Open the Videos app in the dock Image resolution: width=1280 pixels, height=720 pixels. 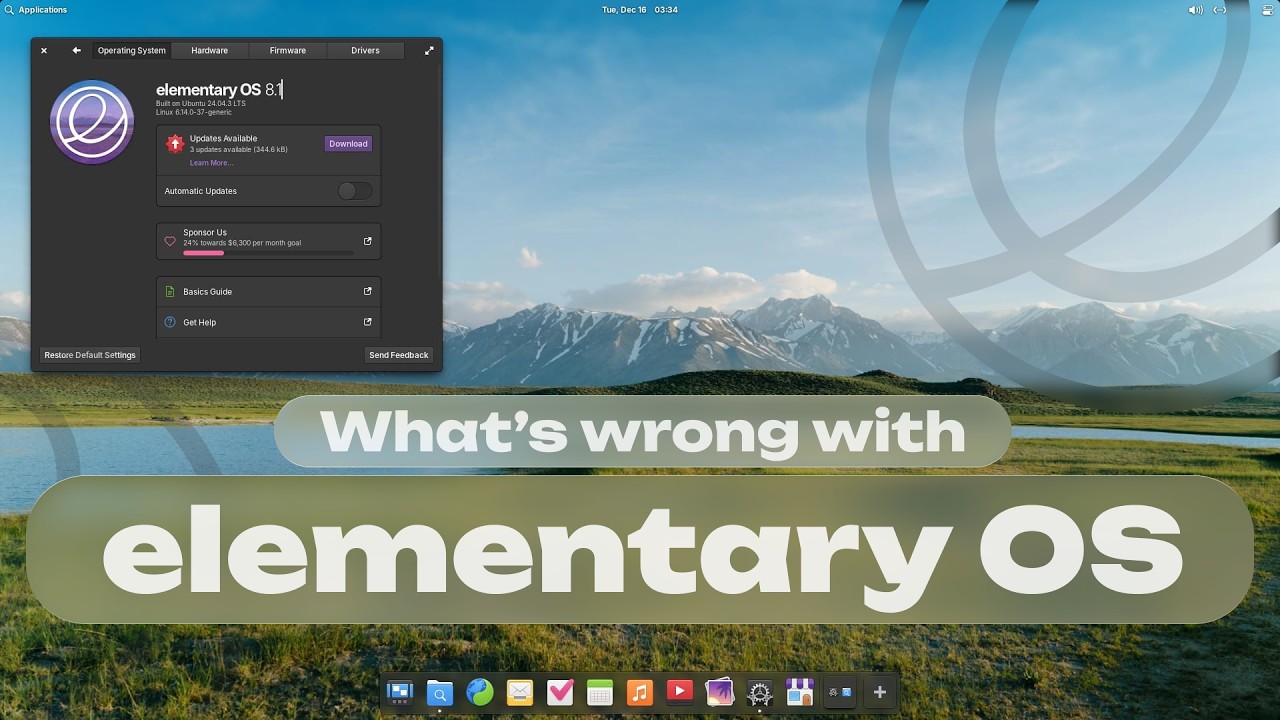pos(680,692)
